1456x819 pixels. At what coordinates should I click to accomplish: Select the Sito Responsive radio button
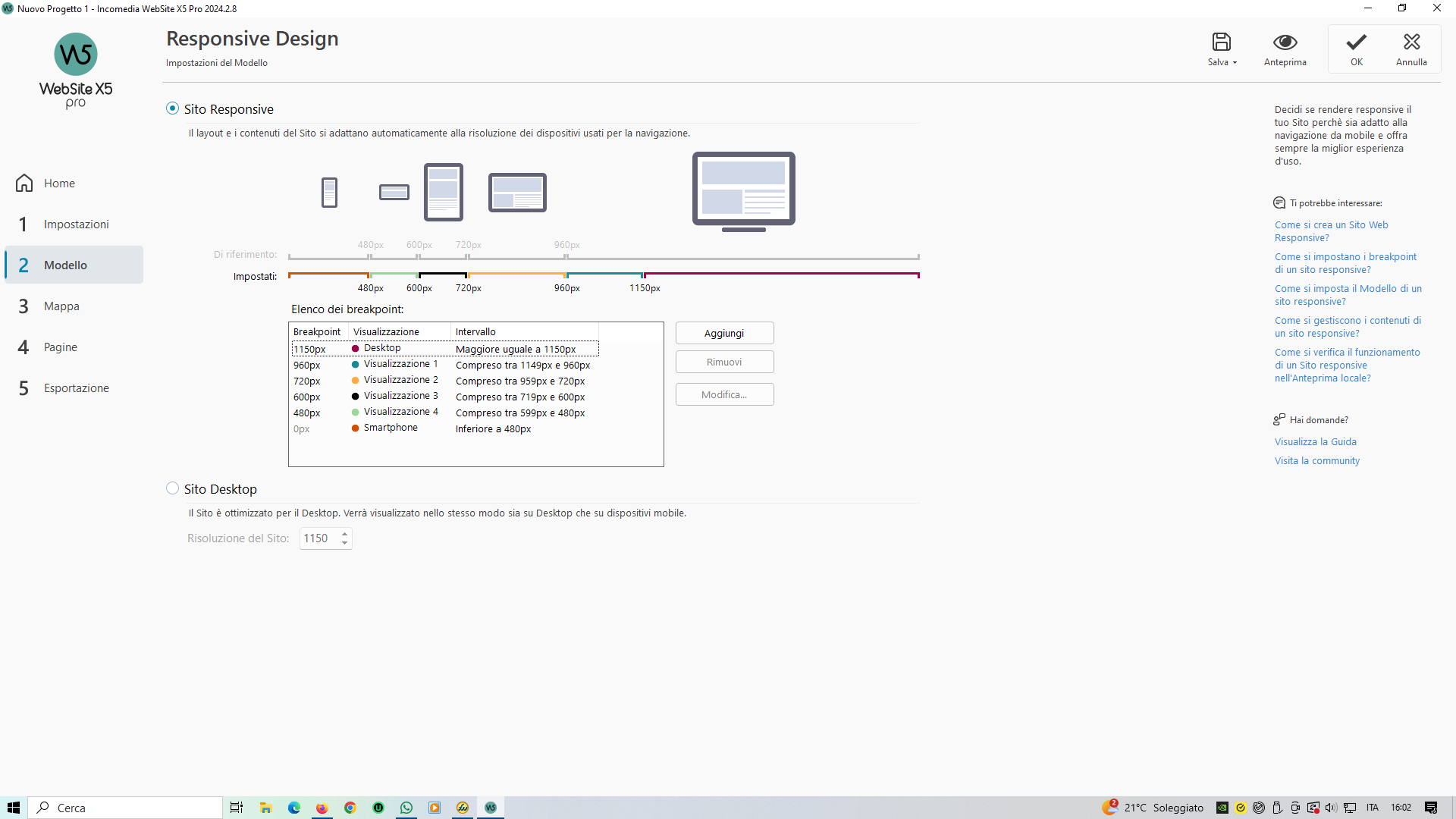[173, 108]
